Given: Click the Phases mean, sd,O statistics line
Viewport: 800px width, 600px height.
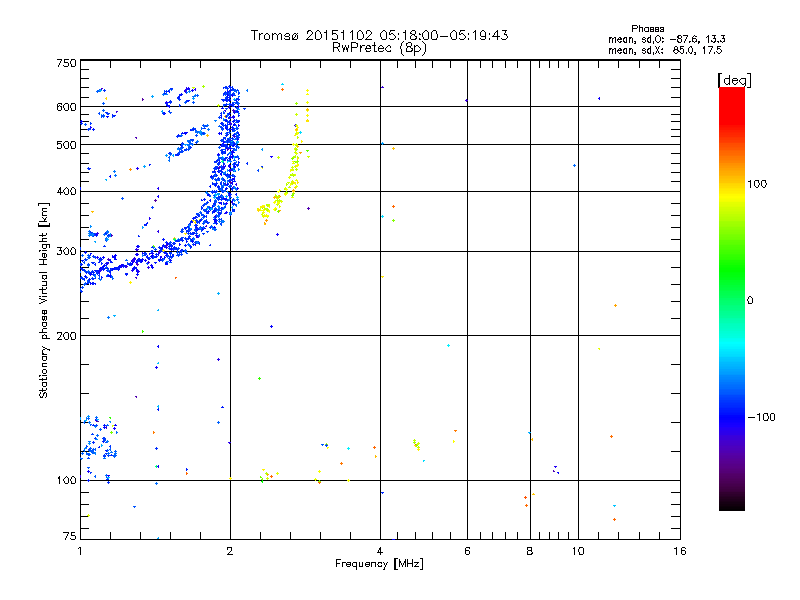Looking at the screenshot, I should coord(666,39).
